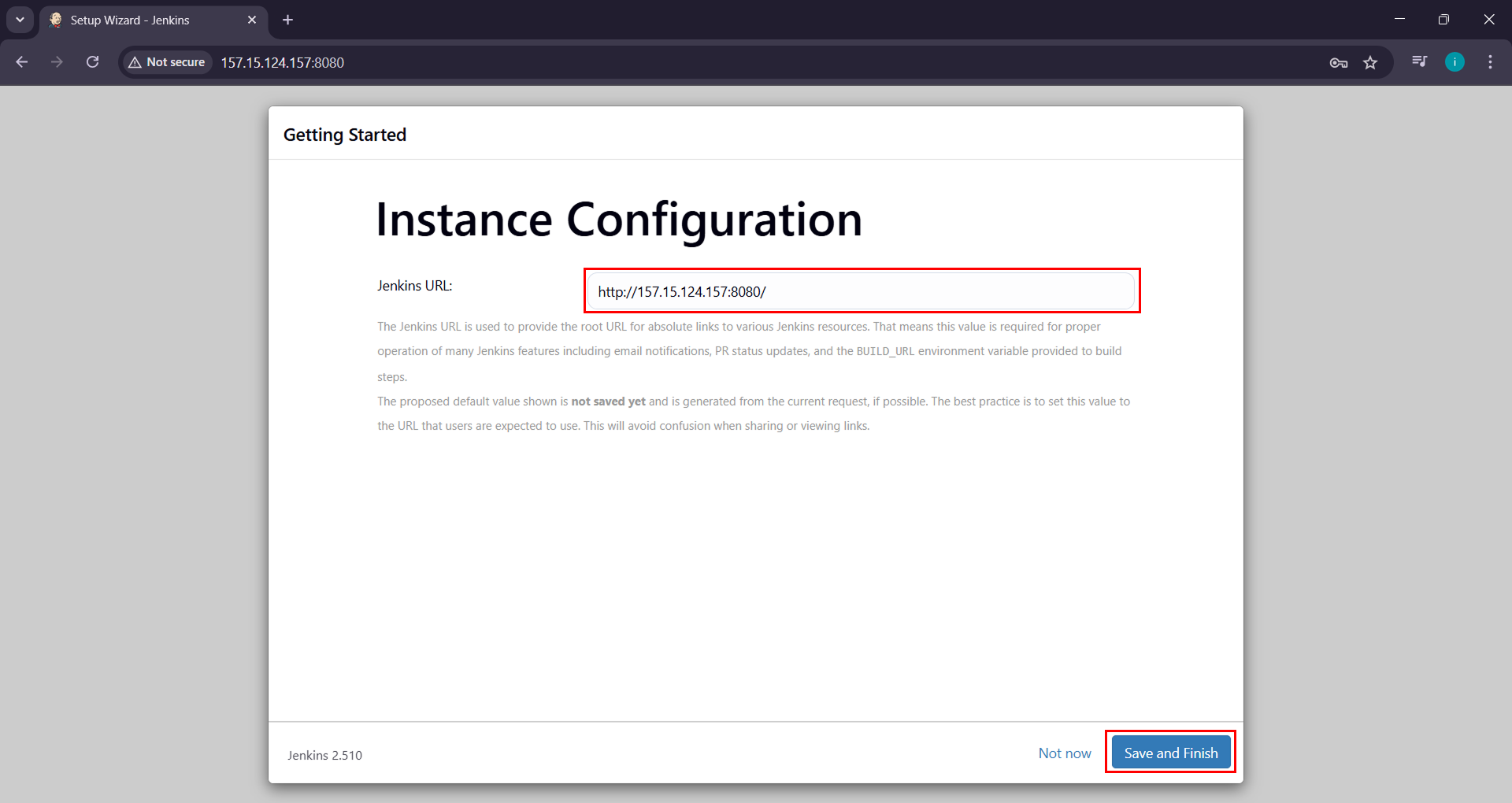This screenshot has height=803, width=1512.
Task: Click the Jenkins 2.510 version text
Action: pyautogui.click(x=324, y=755)
